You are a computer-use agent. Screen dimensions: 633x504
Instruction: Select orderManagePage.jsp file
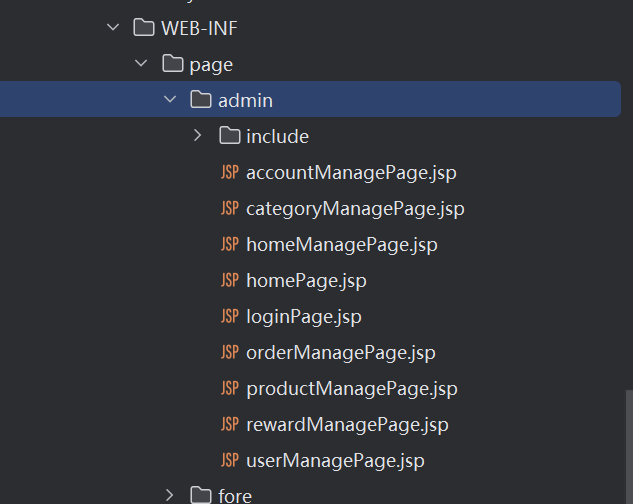[340, 353]
